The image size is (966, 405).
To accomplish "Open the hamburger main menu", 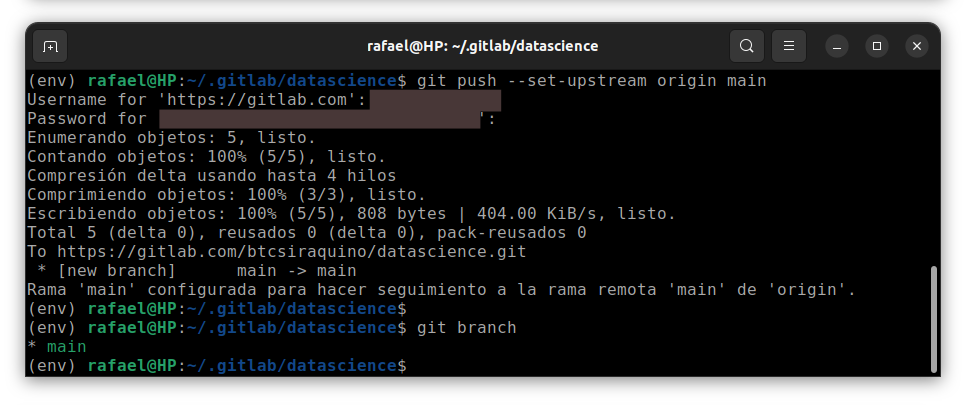I will [789, 46].
